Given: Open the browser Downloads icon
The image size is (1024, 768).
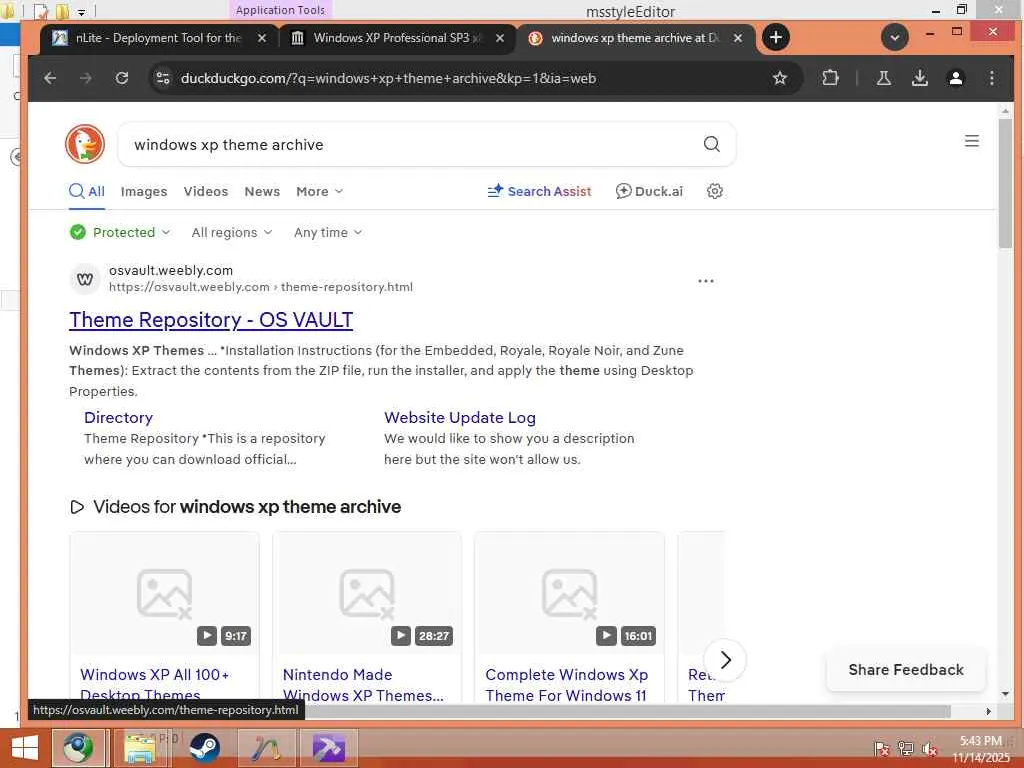Looking at the screenshot, I should pyautogui.click(x=920, y=78).
